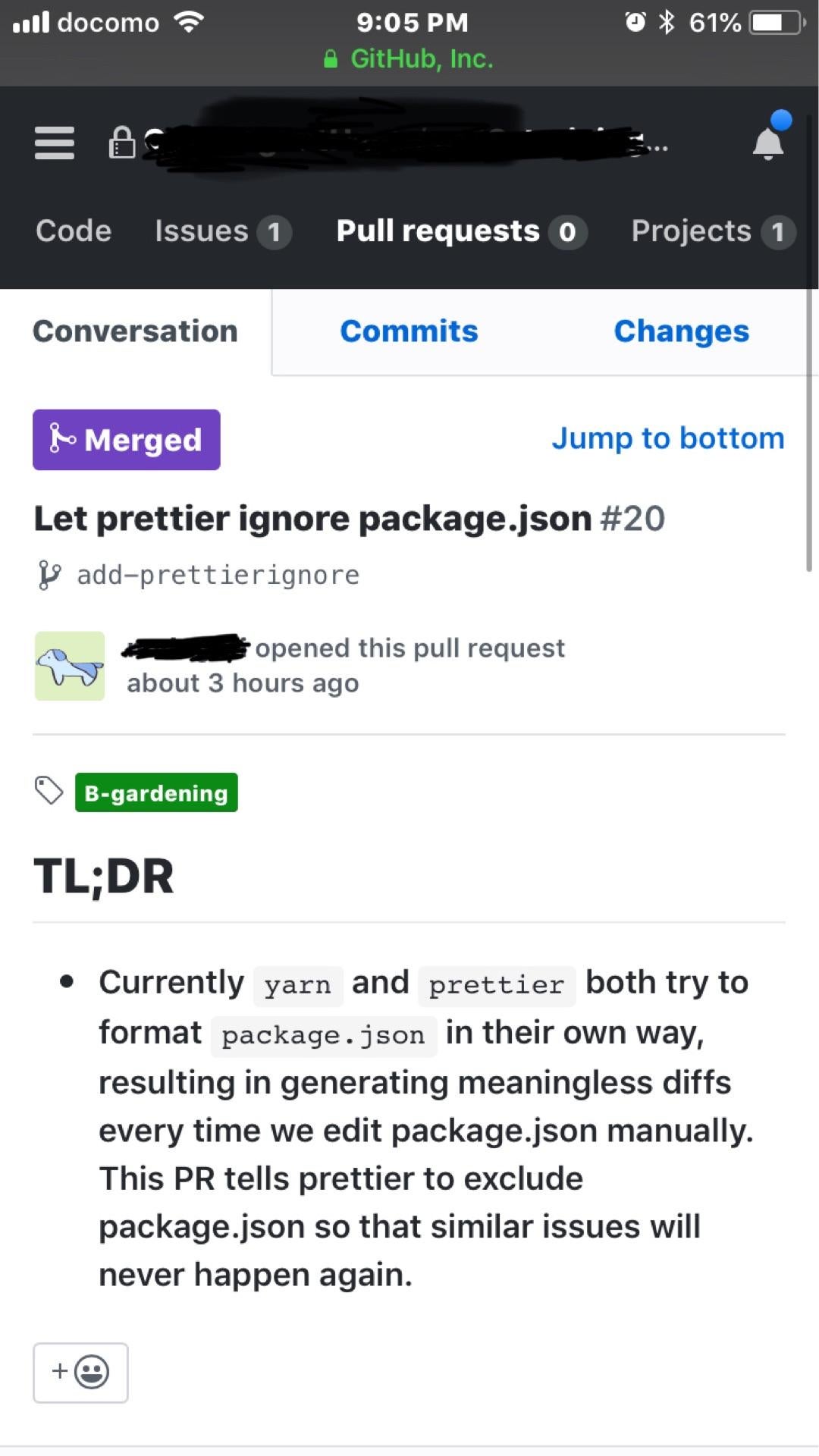Screen dimensions: 819x1456
Task: Tap the add-prettierignore branch name
Action: pyautogui.click(x=218, y=575)
